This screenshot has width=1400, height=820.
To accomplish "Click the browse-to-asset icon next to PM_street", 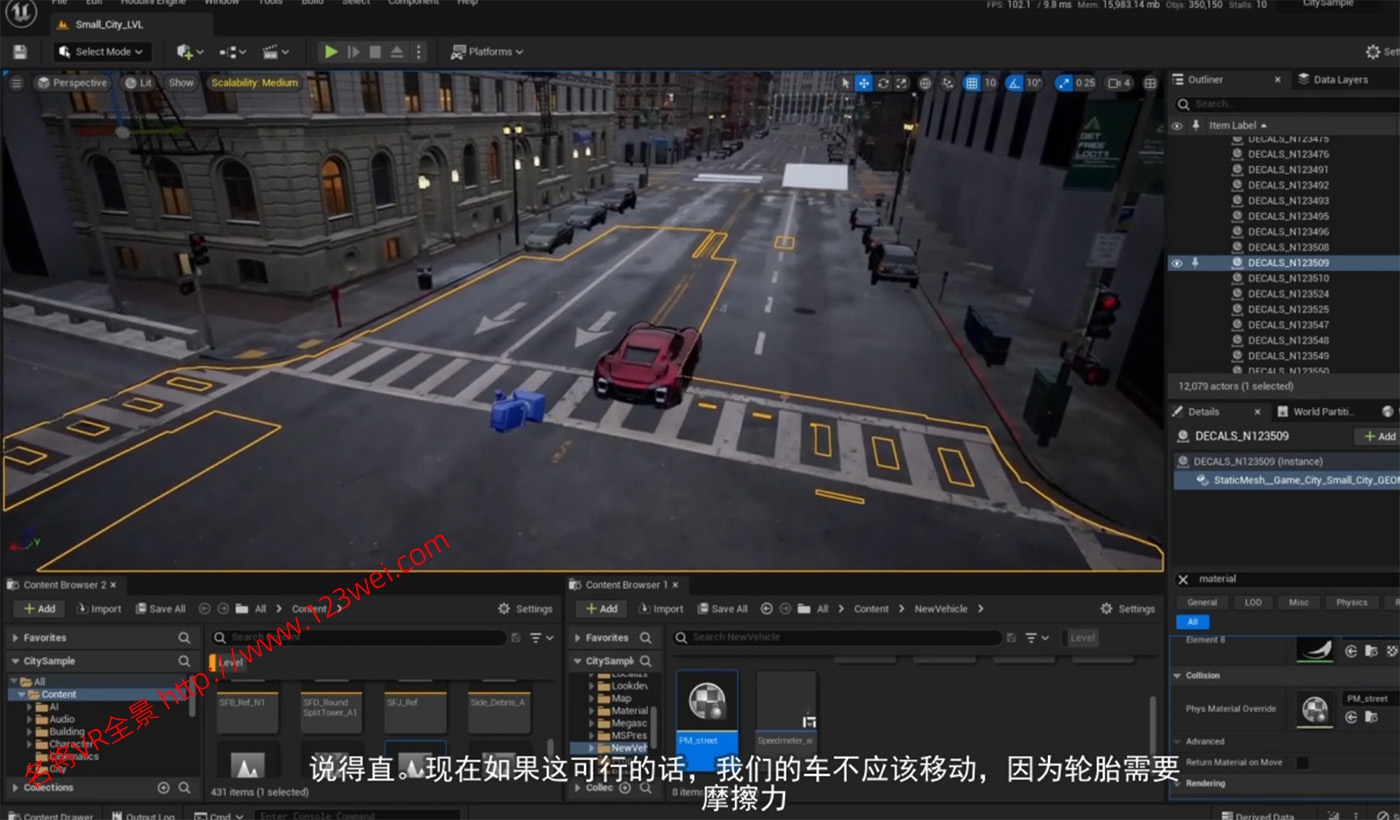I will pyautogui.click(x=1371, y=716).
